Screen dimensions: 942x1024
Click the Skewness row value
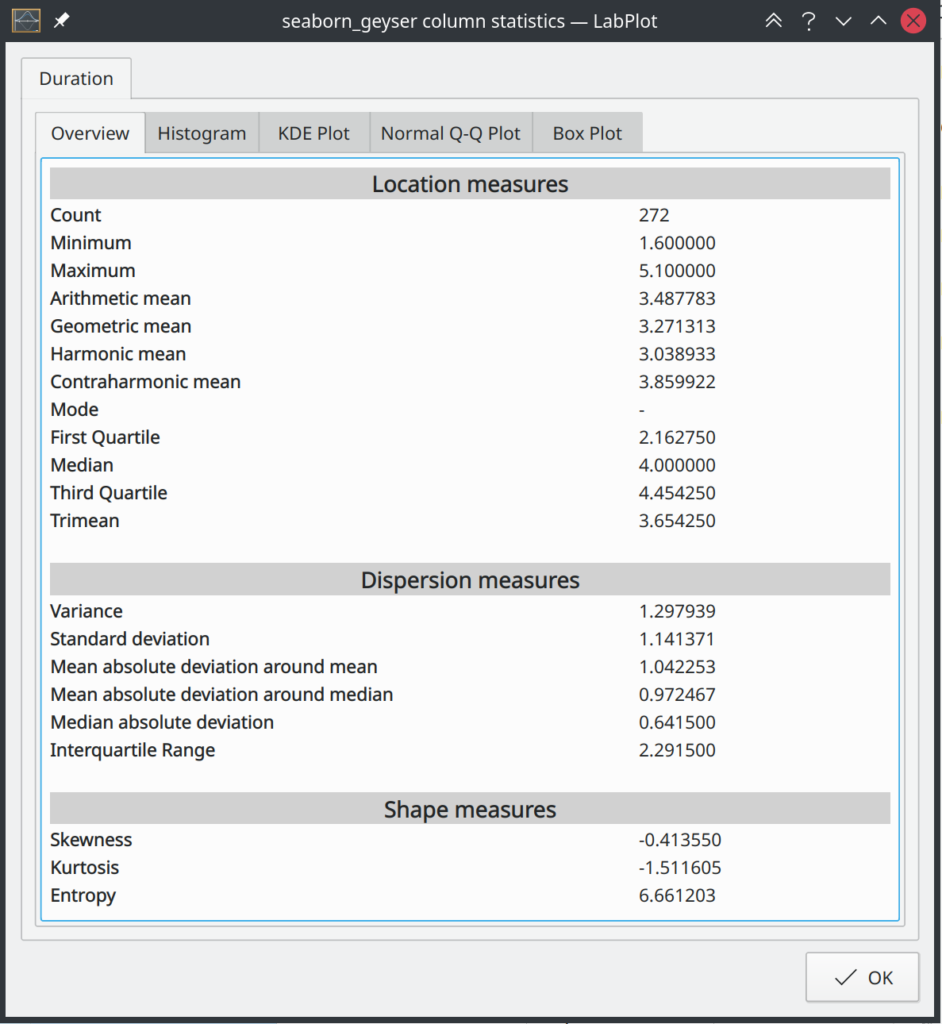[x=681, y=840]
